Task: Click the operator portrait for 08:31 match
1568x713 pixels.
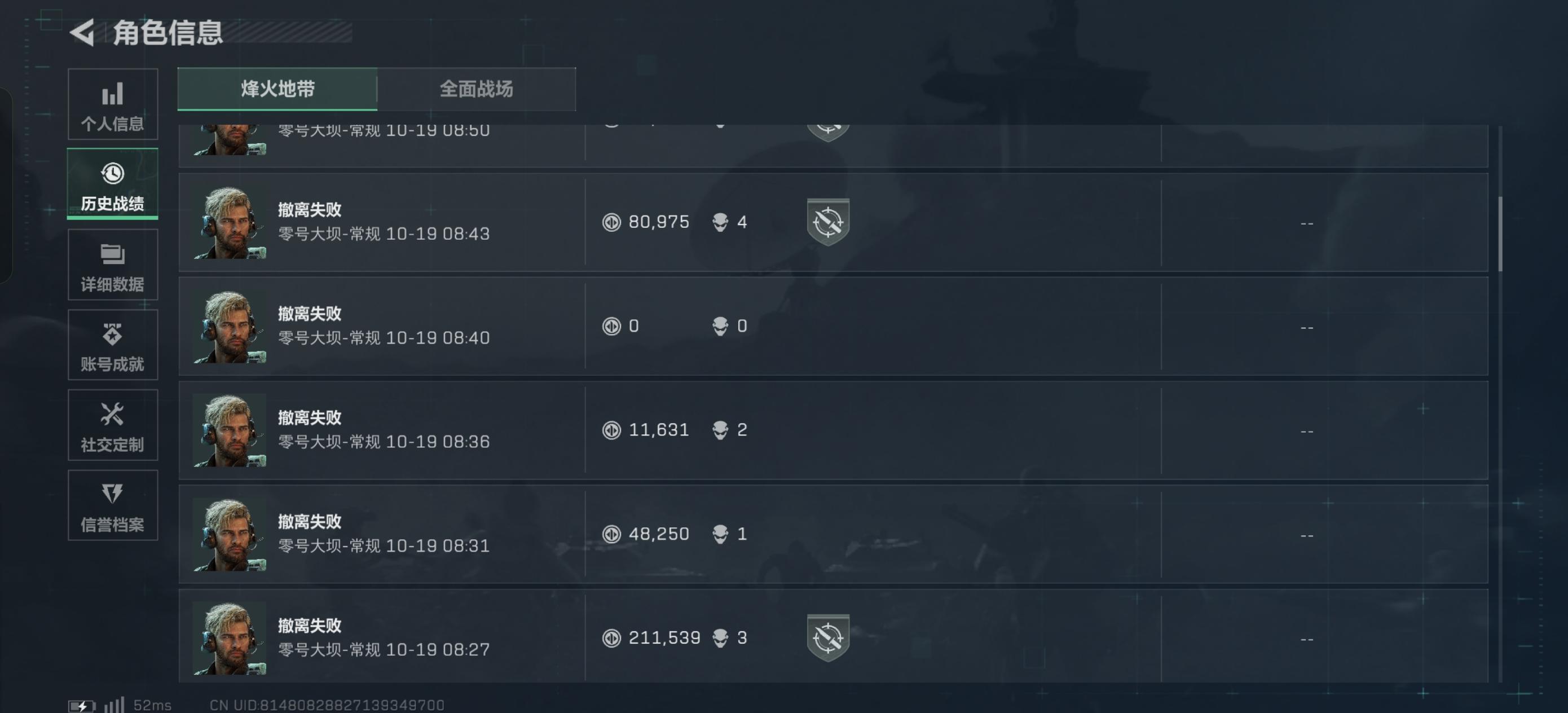Action: [x=230, y=535]
